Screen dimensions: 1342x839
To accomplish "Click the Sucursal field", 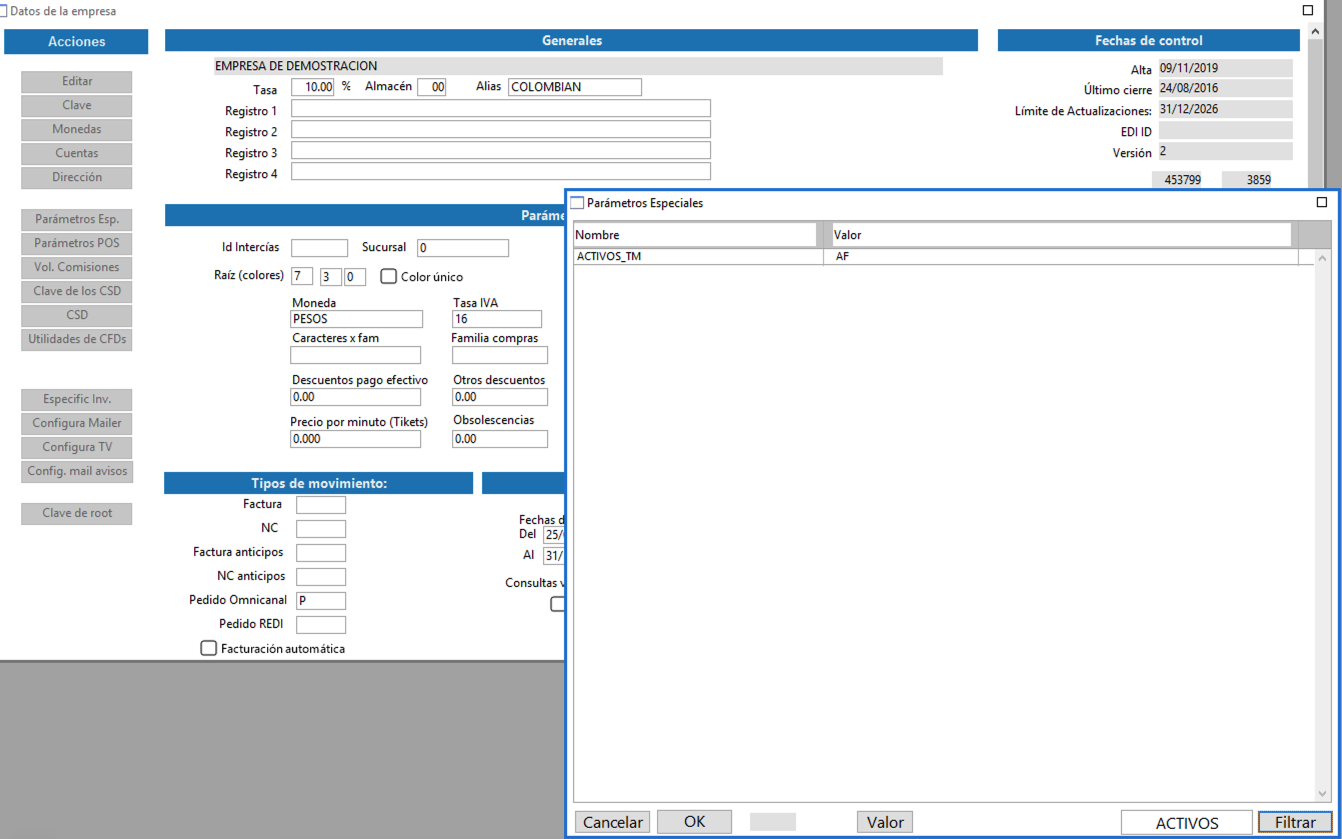I will [x=463, y=248].
